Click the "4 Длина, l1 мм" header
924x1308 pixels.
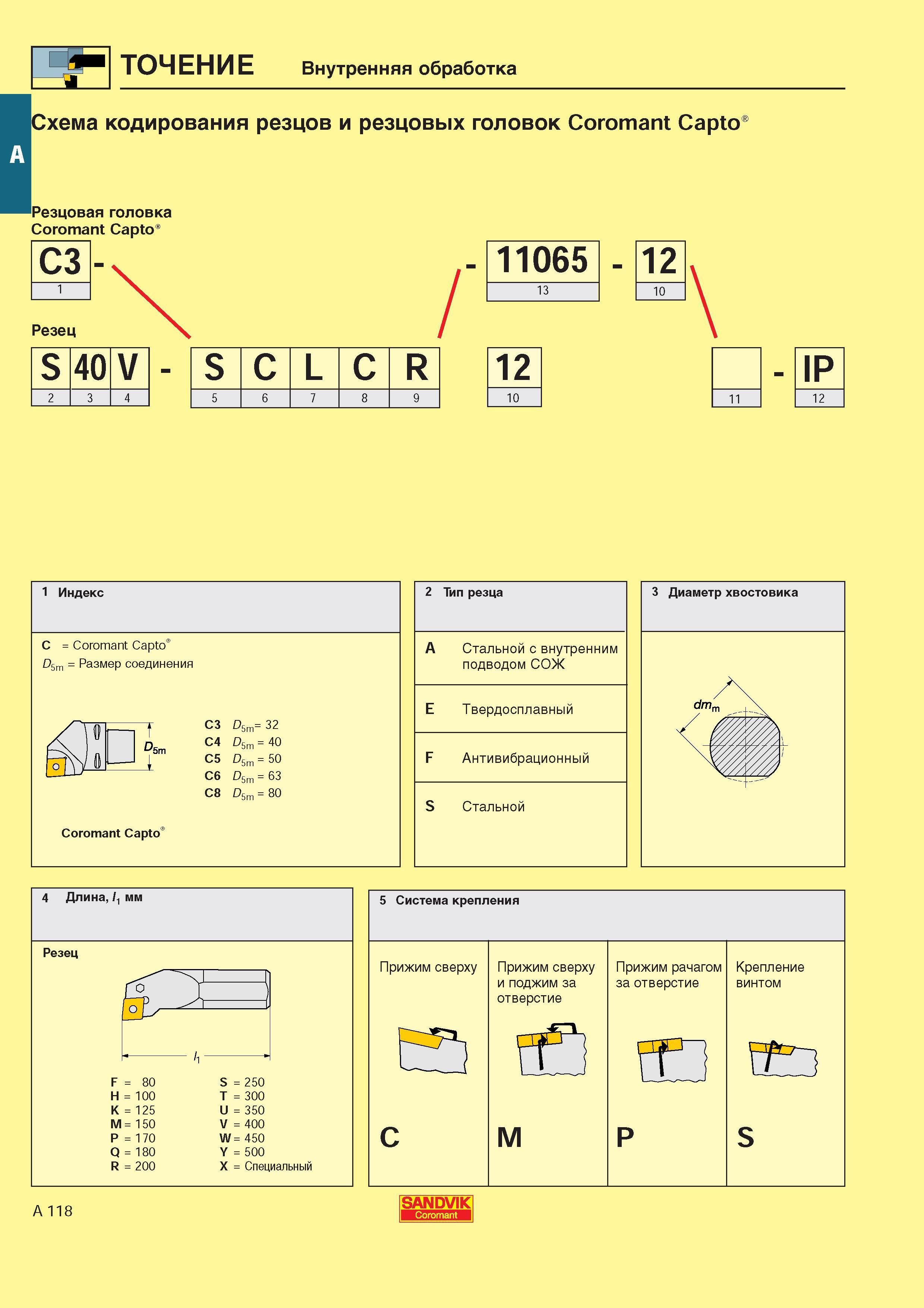pyautogui.click(x=192, y=914)
